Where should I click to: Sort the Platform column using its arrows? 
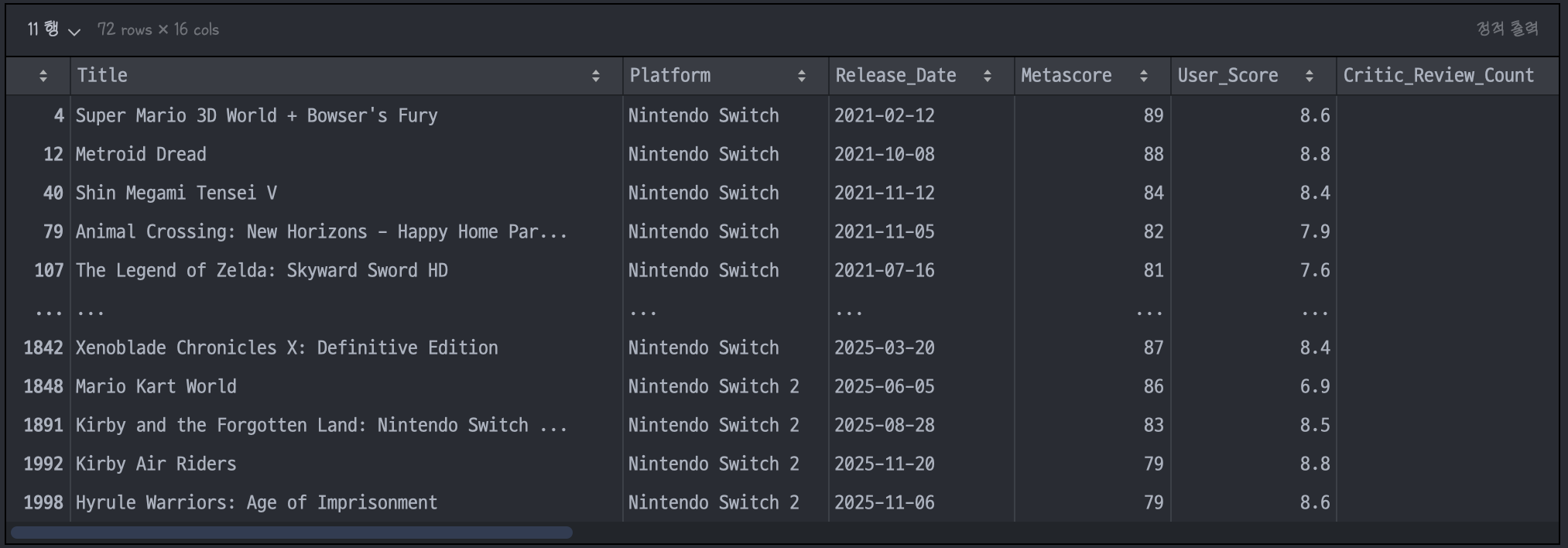click(802, 76)
